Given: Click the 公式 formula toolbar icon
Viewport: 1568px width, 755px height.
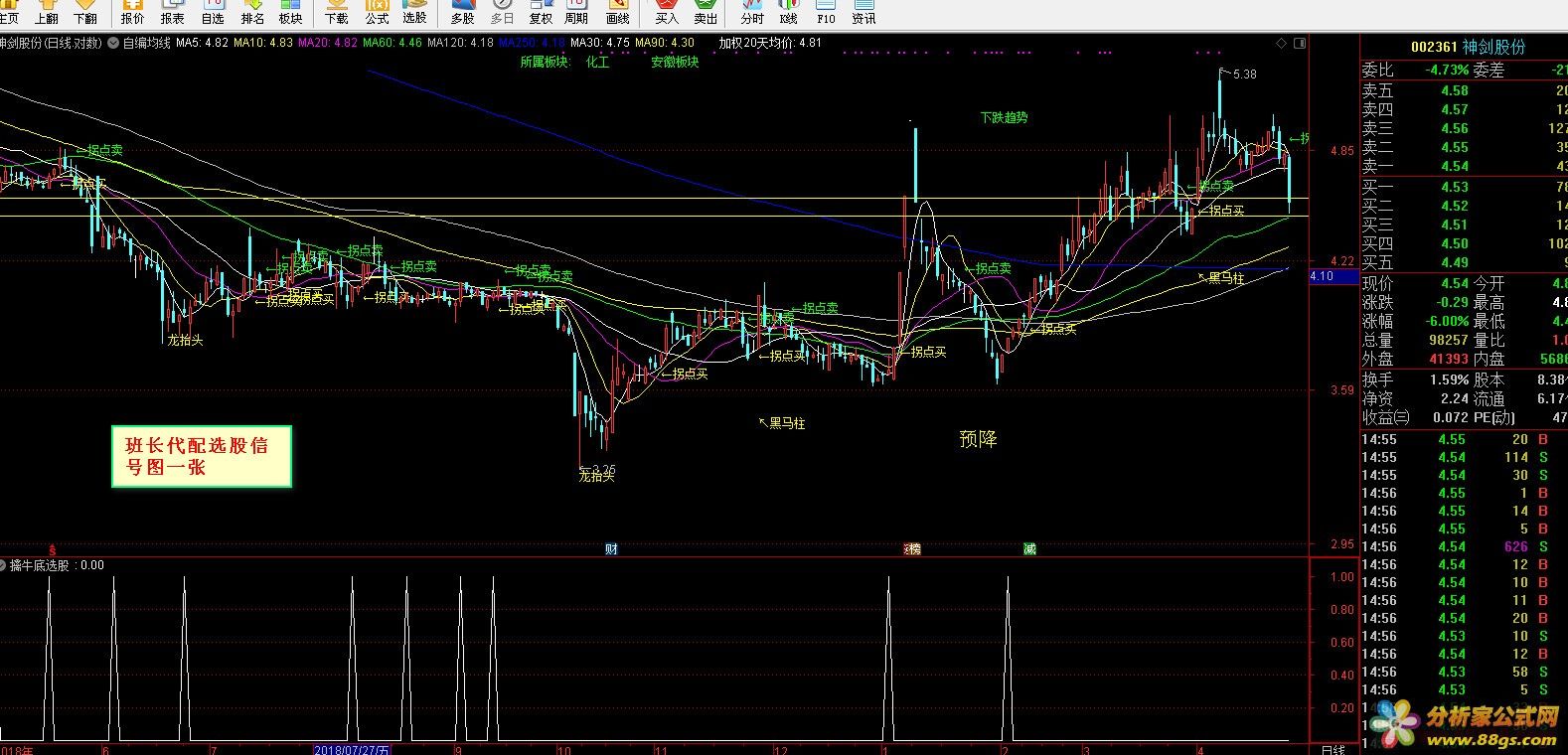Looking at the screenshot, I should coord(377,12).
